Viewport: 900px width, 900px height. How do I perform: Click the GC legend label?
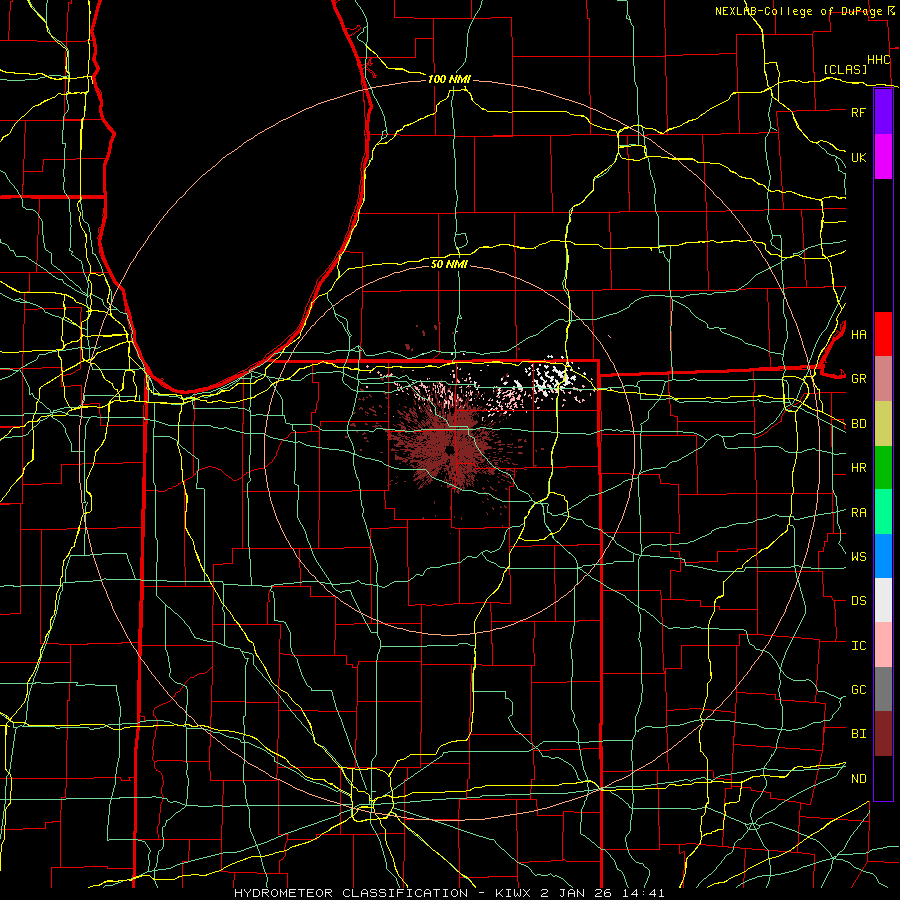coord(858,690)
